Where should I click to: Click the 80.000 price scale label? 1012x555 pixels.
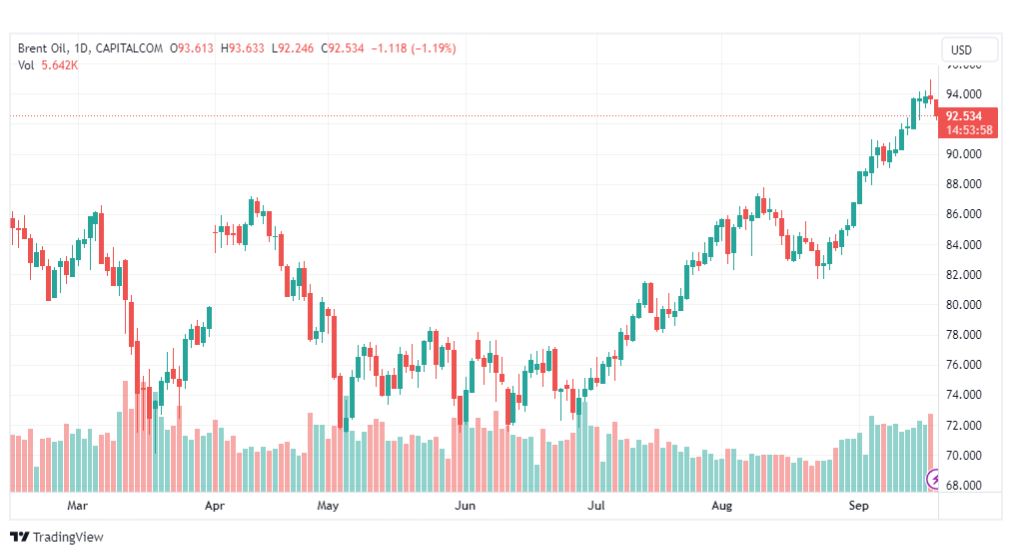pyautogui.click(x=965, y=305)
